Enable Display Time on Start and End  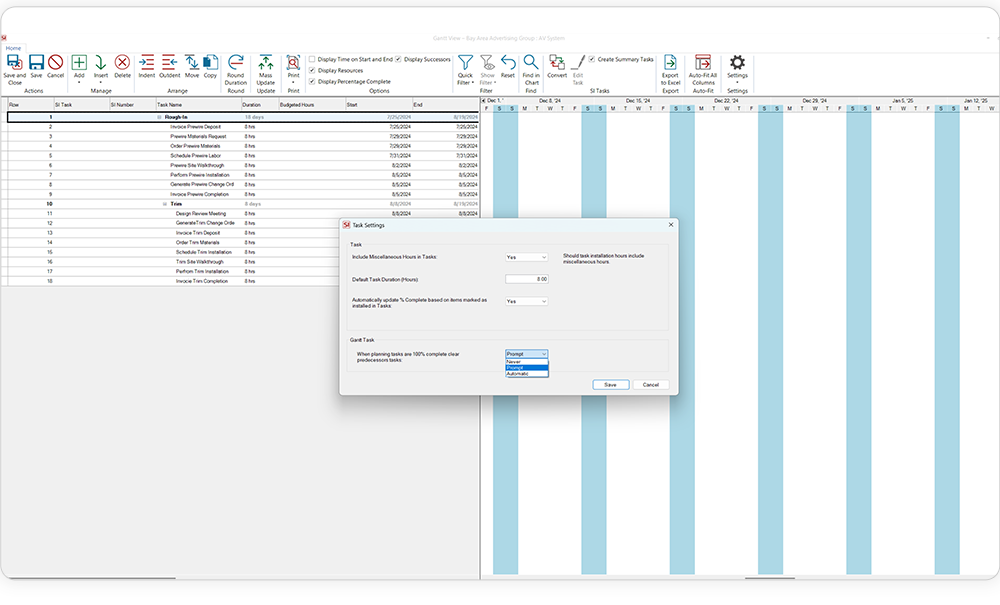pos(313,59)
